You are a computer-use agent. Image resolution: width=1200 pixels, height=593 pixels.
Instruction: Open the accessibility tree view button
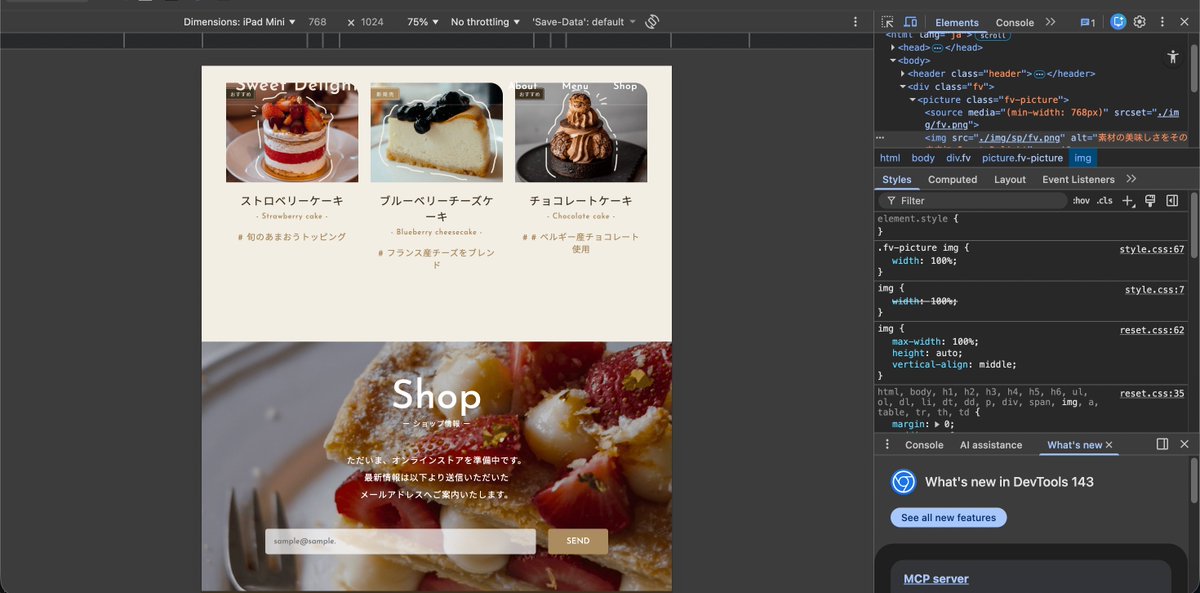[x=1173, y=57]
